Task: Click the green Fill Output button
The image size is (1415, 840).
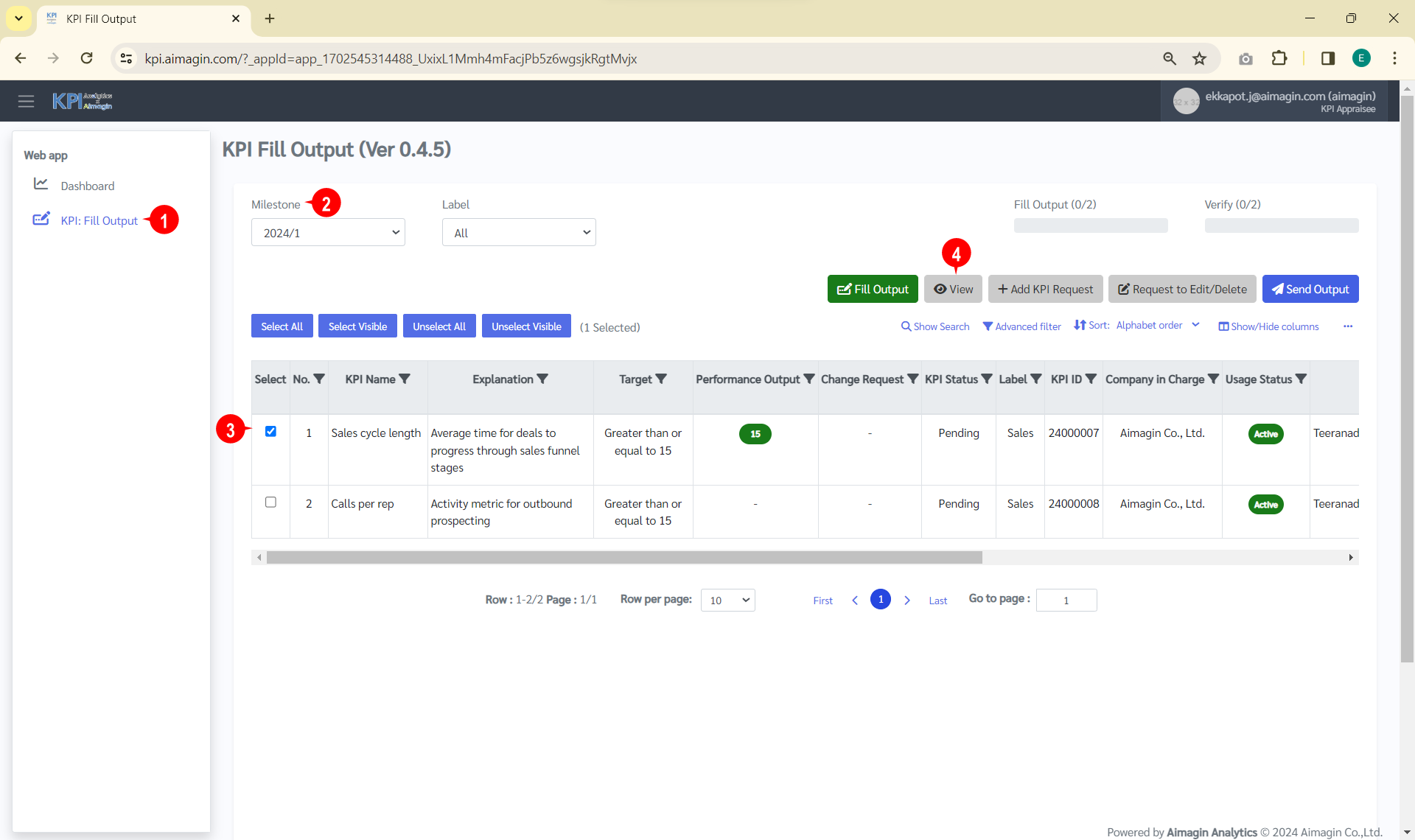Action: click(873, 290)
